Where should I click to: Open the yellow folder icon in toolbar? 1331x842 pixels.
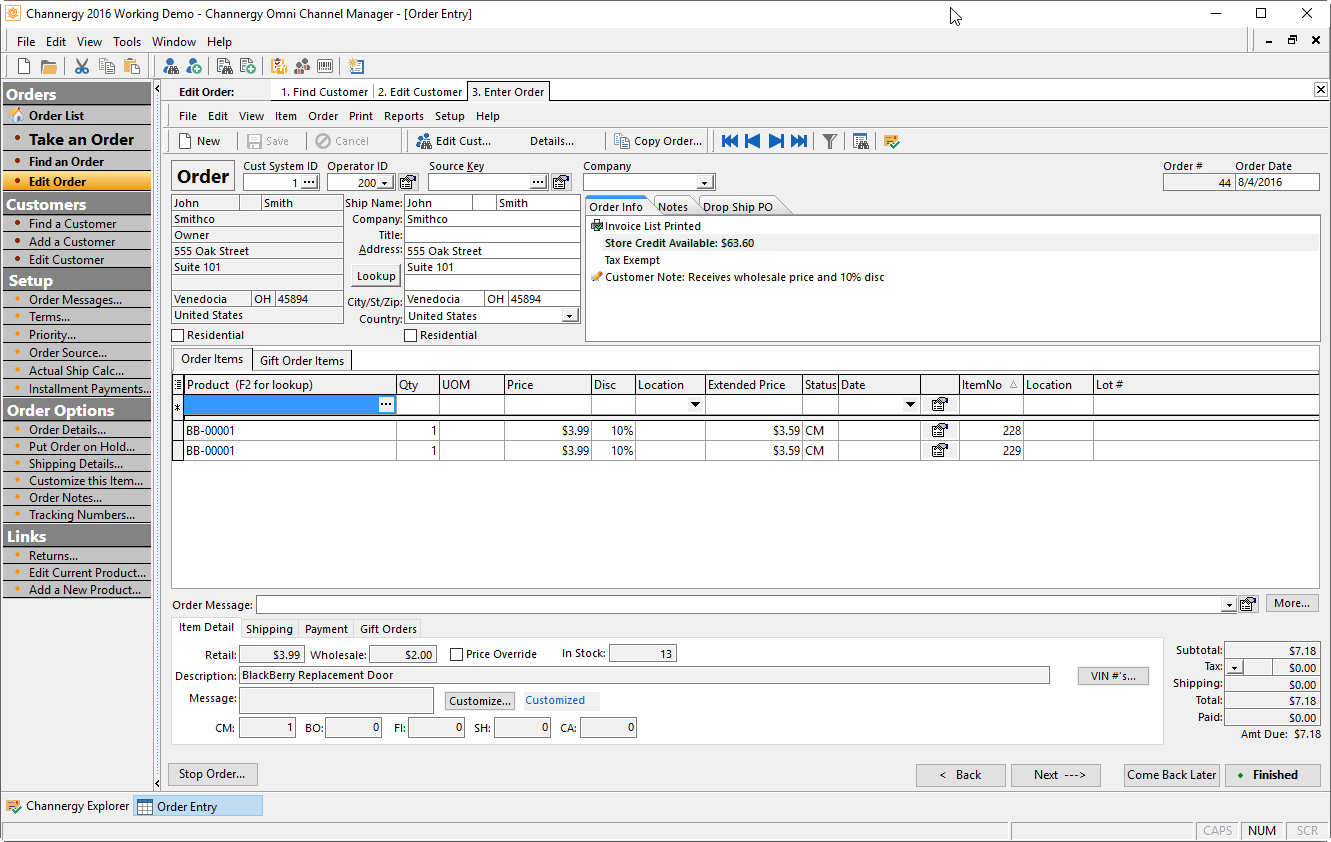tap(48, 67)
